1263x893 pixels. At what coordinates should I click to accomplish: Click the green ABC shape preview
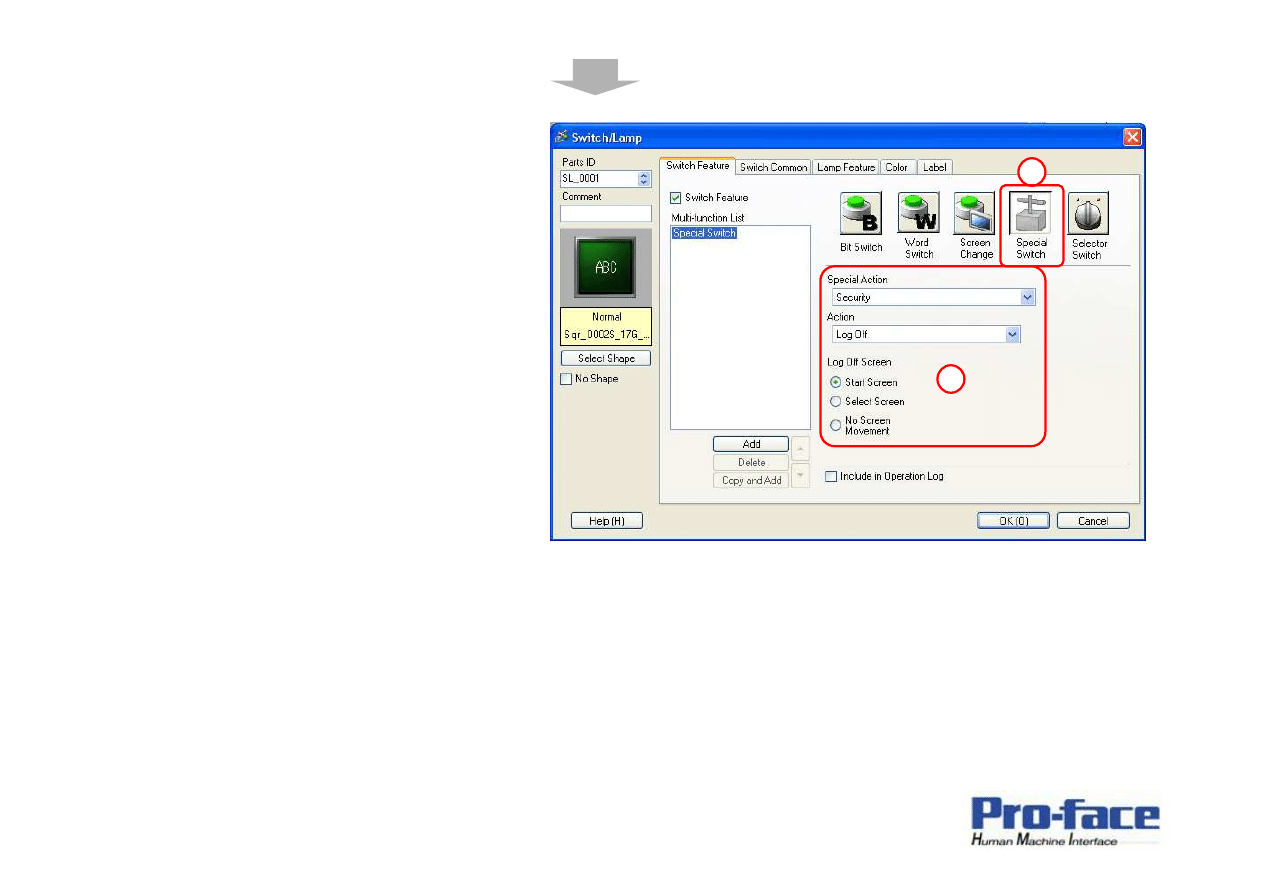606,267
